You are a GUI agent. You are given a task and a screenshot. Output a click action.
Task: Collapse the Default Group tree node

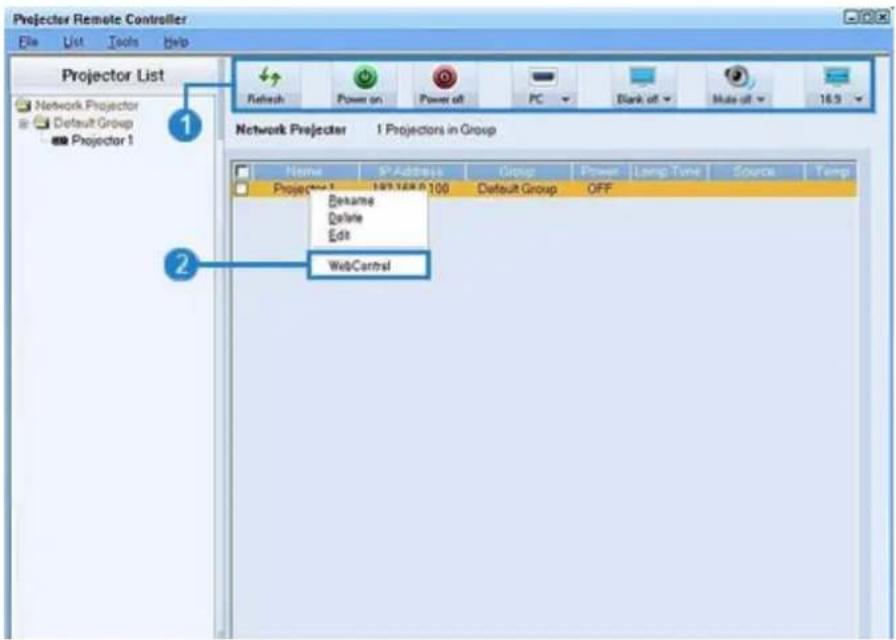pyautogui.click(x=23, y=123)
